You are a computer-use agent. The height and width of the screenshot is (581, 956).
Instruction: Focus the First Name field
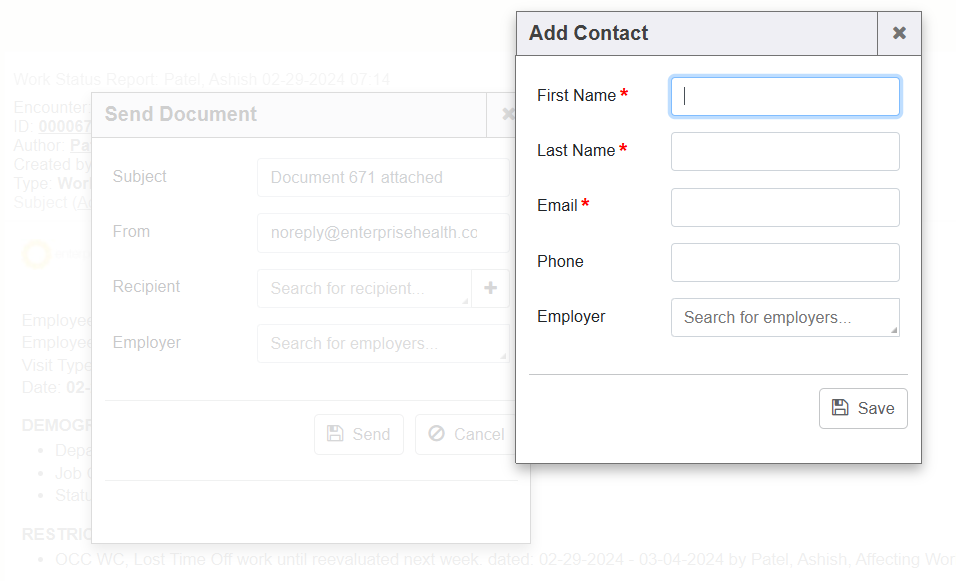point(785,96)
